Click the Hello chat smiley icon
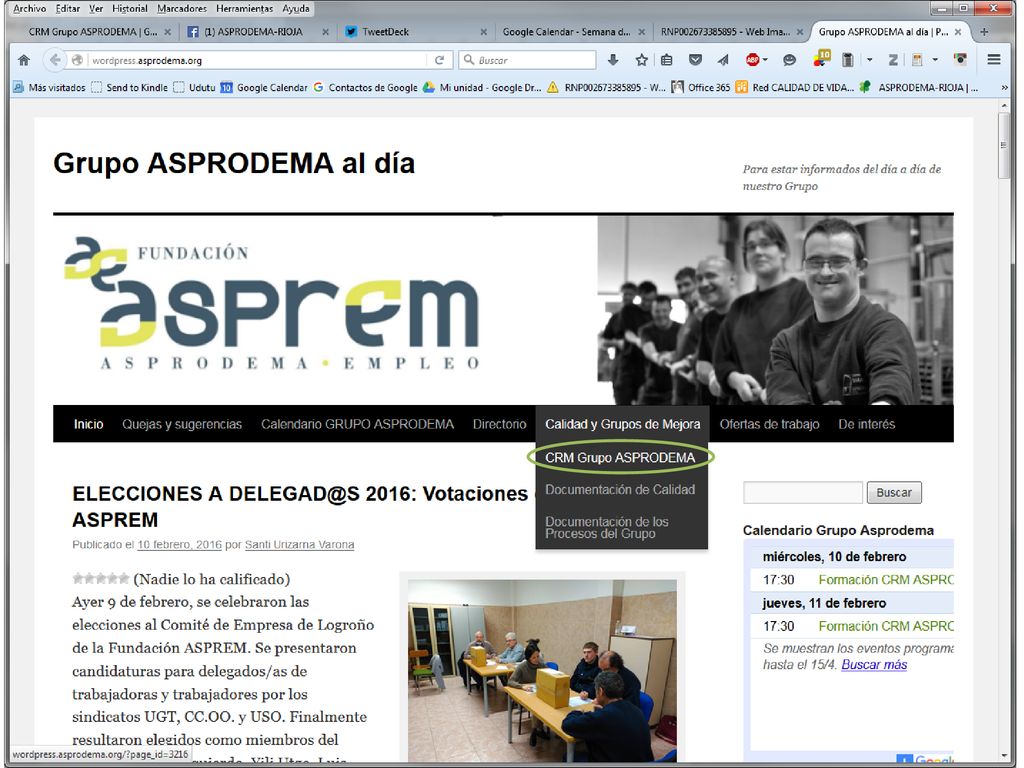Image resolution: width=1024 pixels, height=768 pixels. click(x=790, y=60)
